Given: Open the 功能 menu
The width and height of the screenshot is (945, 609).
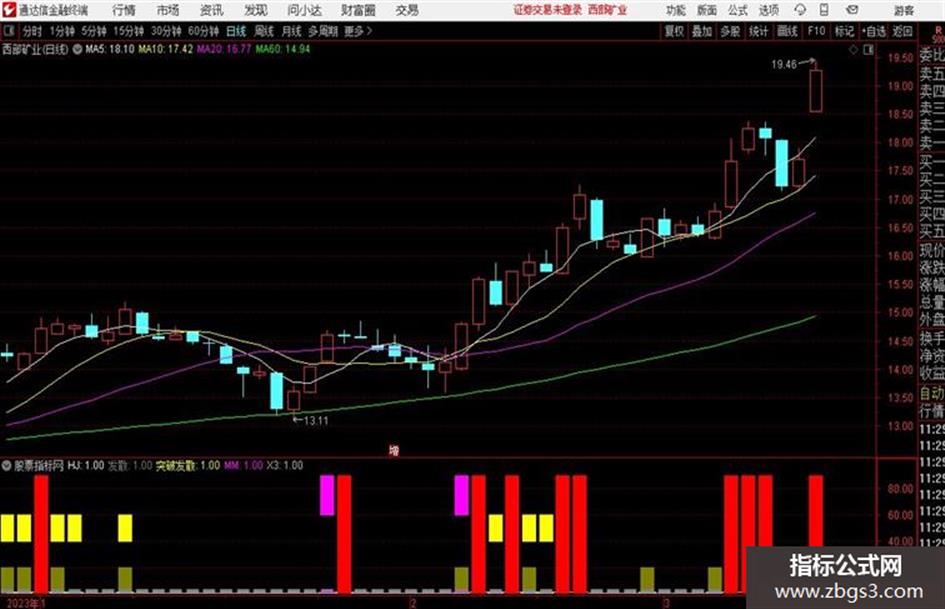Looking at the screenshot, I should [x=676, y=10].
